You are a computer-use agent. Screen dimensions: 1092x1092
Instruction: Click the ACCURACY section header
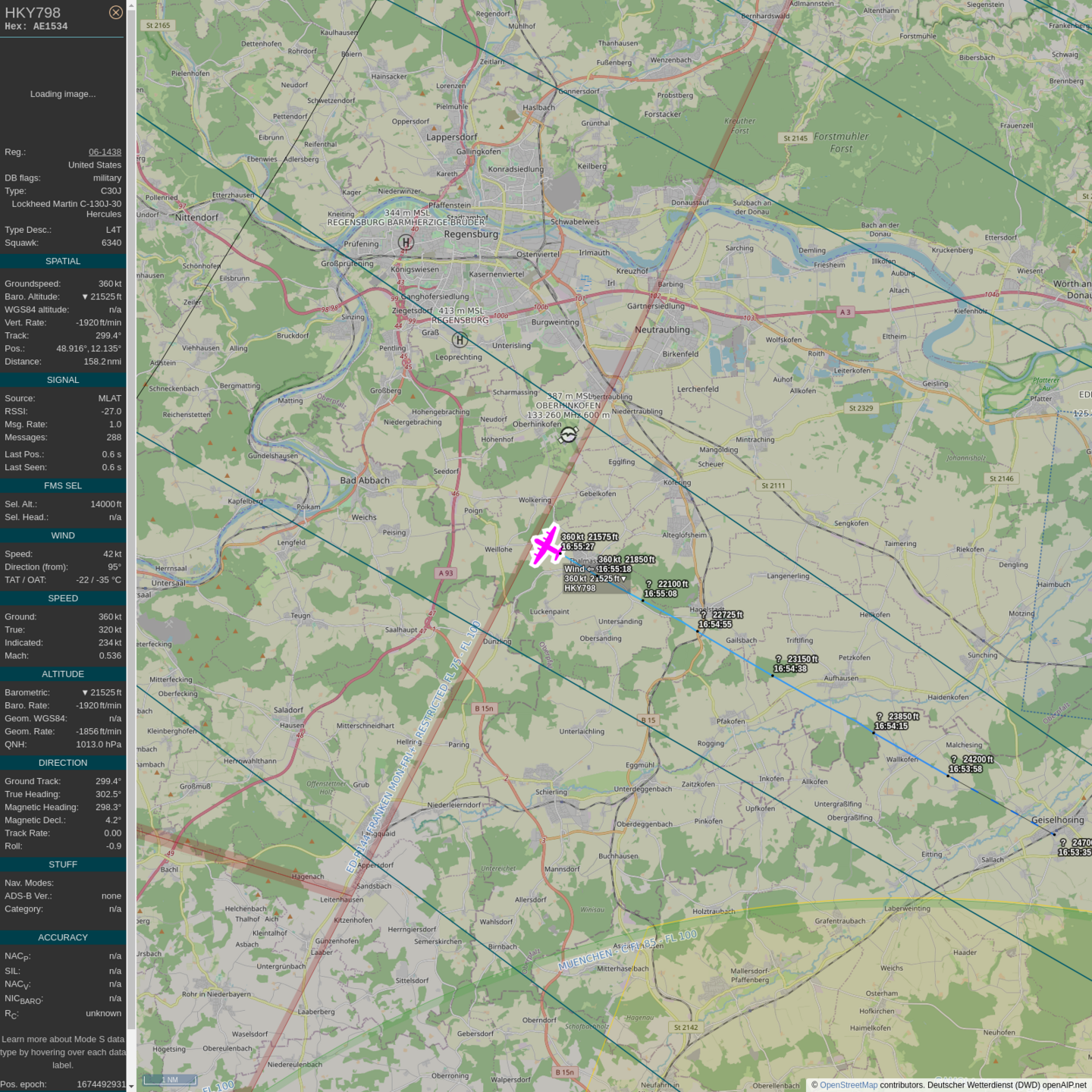(63, 937)
